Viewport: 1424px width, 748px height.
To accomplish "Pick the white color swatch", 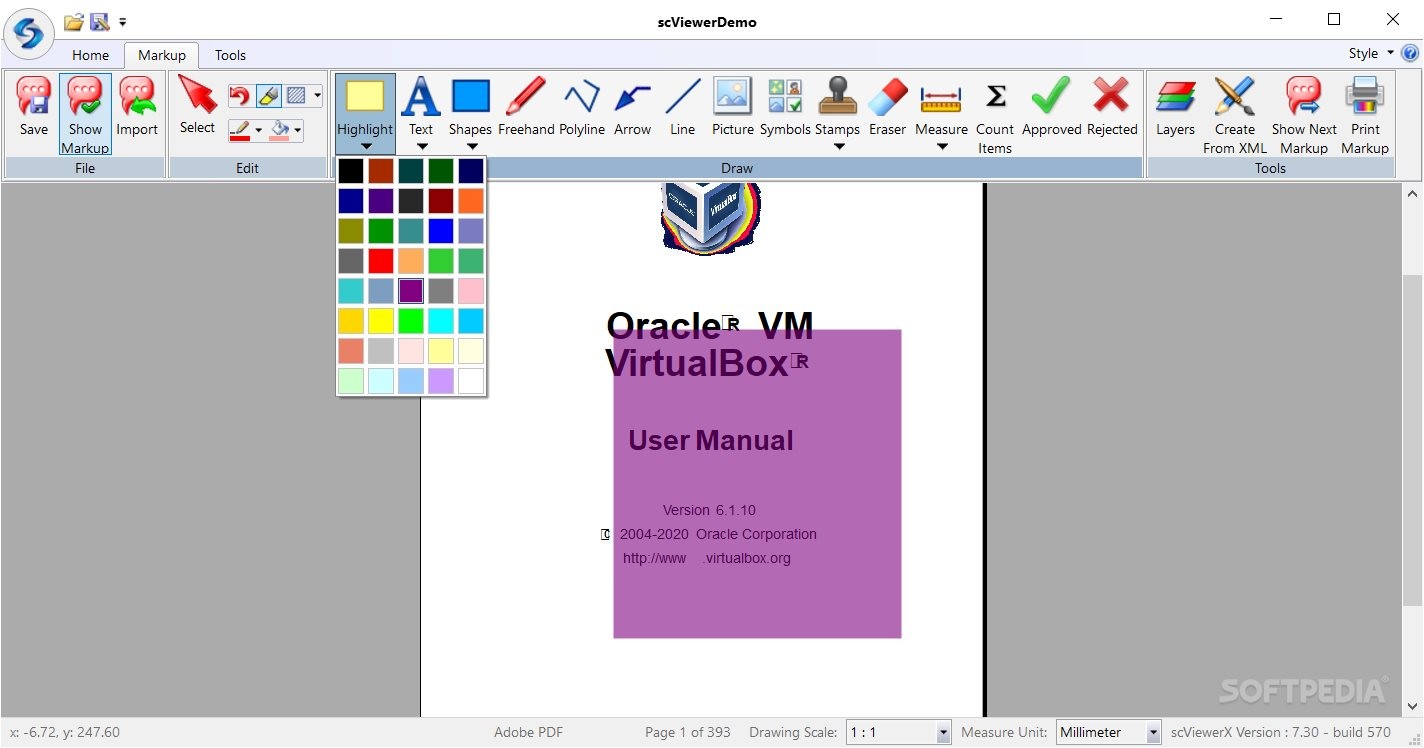I will 471,381.
